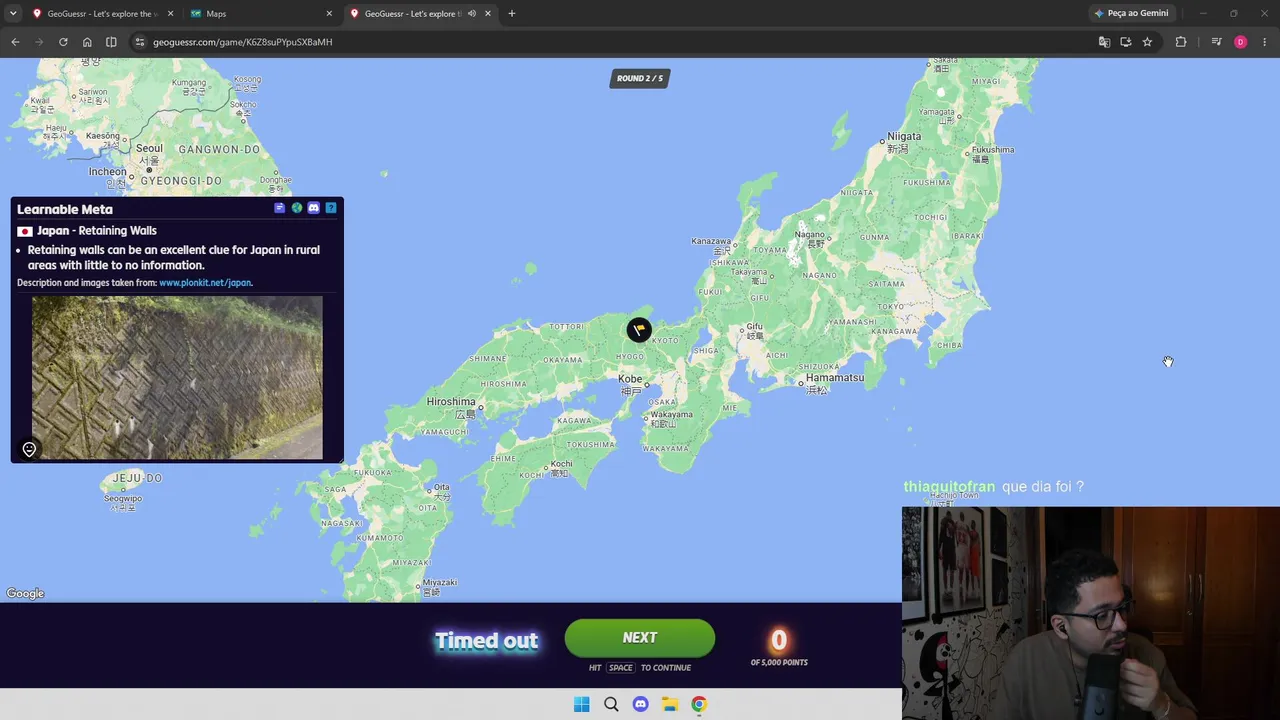Viewport: 1280px width, 720px height.
Task: Open File Explorer from the taskbar
Action: point(670,704)
